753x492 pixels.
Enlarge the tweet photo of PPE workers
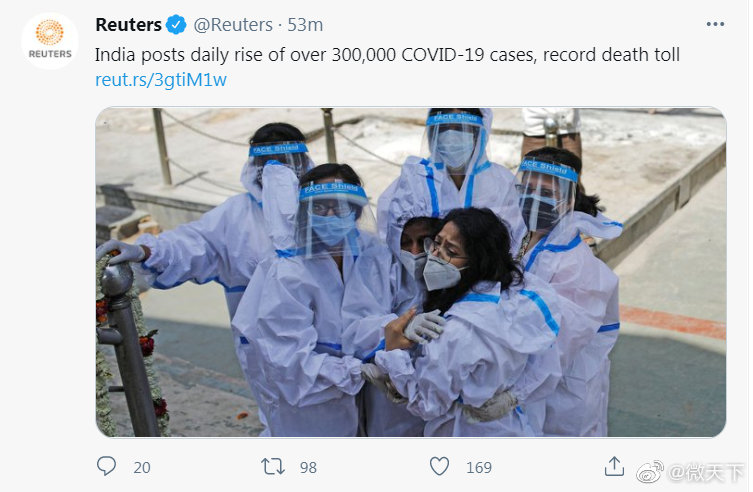pyautogui.click(x=411, y=272)
